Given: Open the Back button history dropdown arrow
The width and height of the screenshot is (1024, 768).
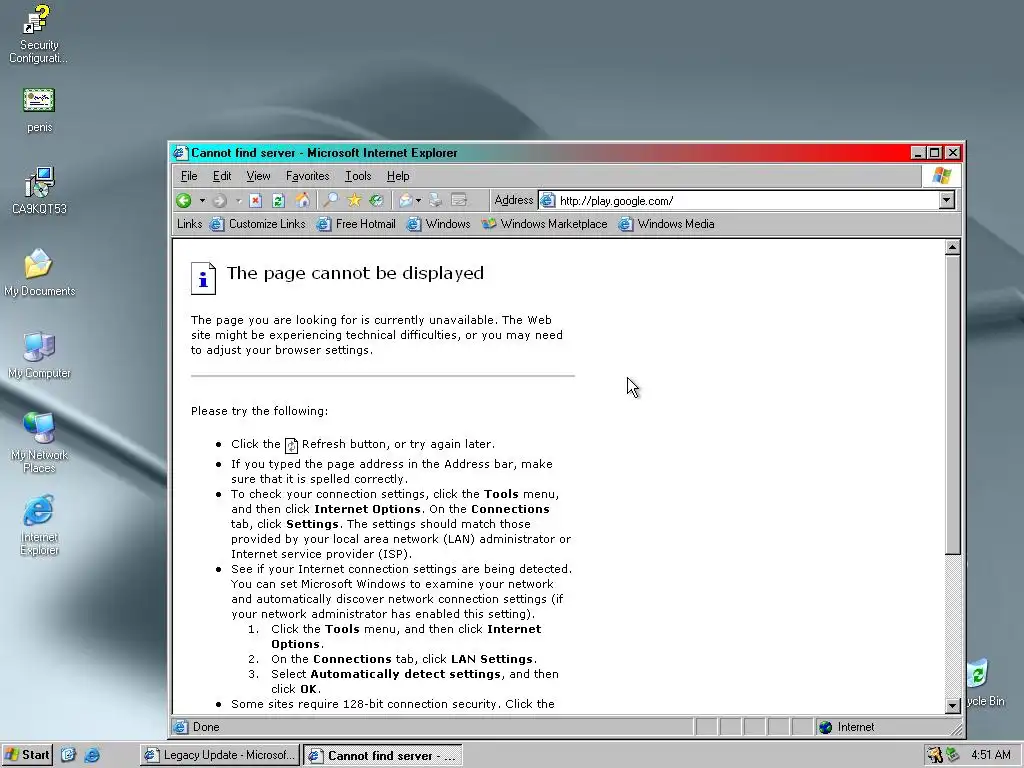Looking at the screenshot, I should point(202,200).
